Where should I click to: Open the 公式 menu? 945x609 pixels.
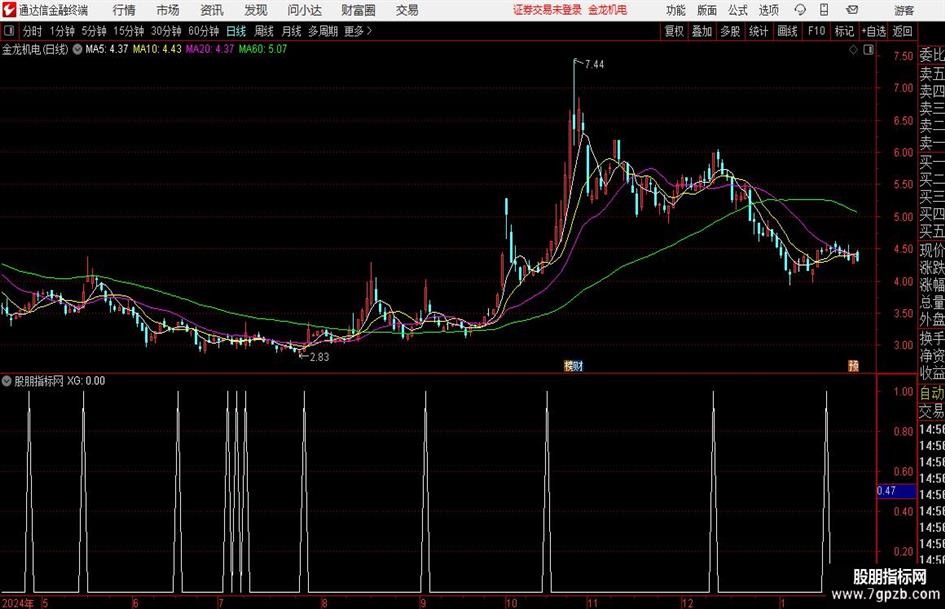[738, 10]
